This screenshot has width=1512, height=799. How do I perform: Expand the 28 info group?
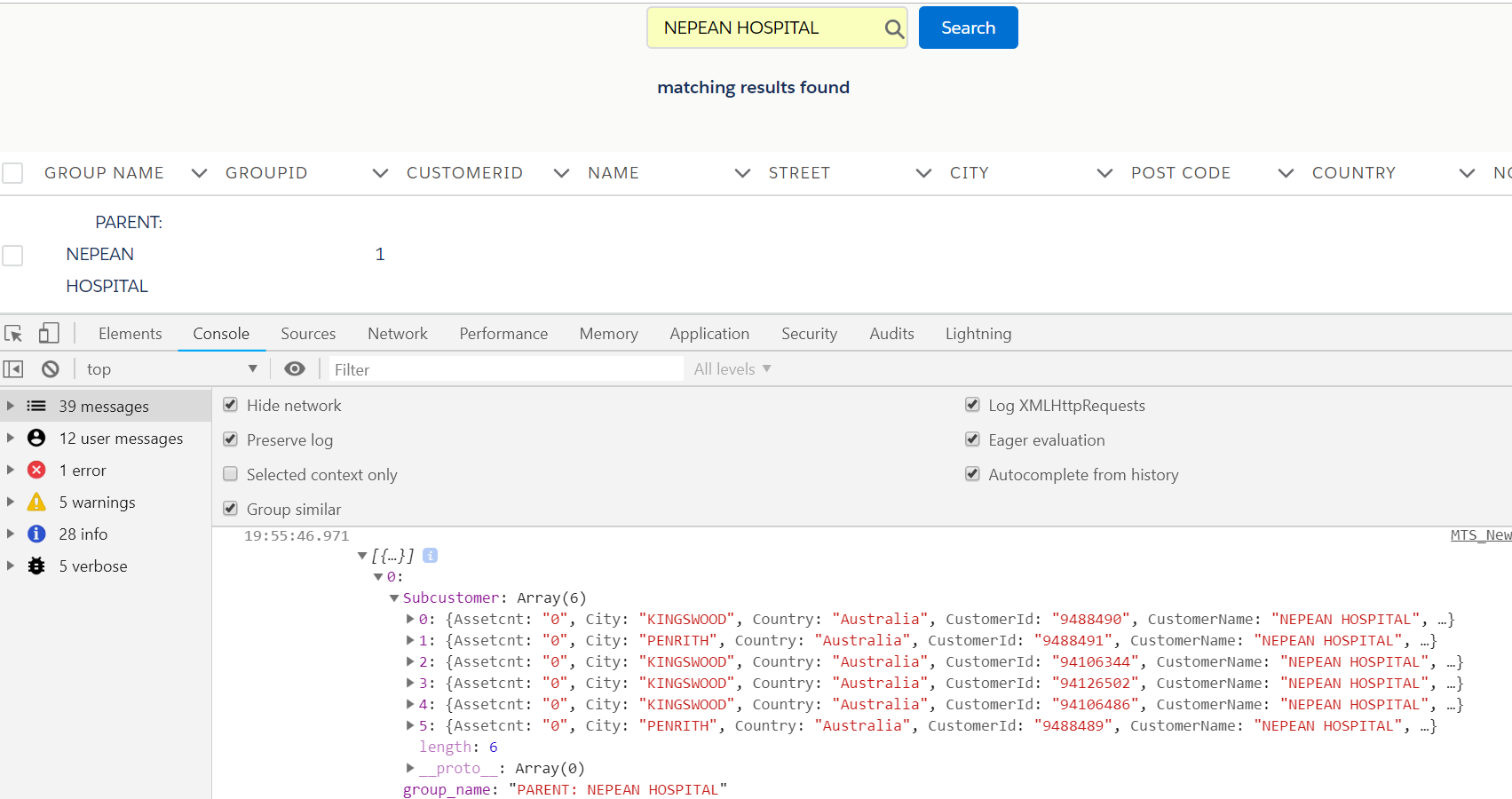(11, 534)
